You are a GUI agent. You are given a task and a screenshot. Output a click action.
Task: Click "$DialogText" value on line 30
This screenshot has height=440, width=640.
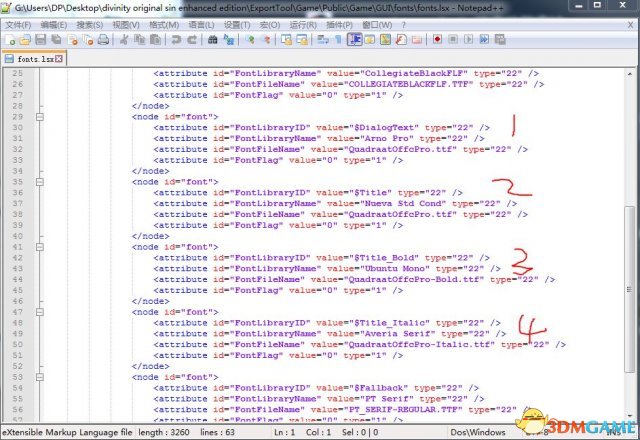384,127
